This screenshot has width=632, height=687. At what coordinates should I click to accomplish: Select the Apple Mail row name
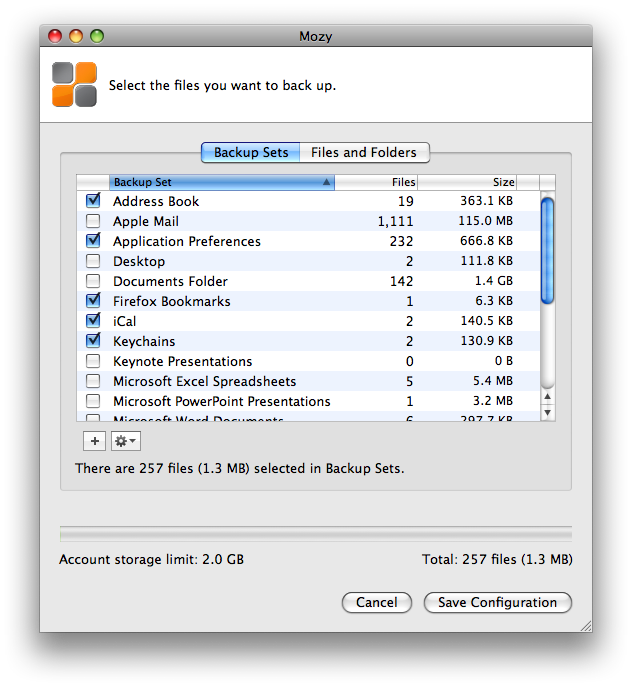click(146, 221)
